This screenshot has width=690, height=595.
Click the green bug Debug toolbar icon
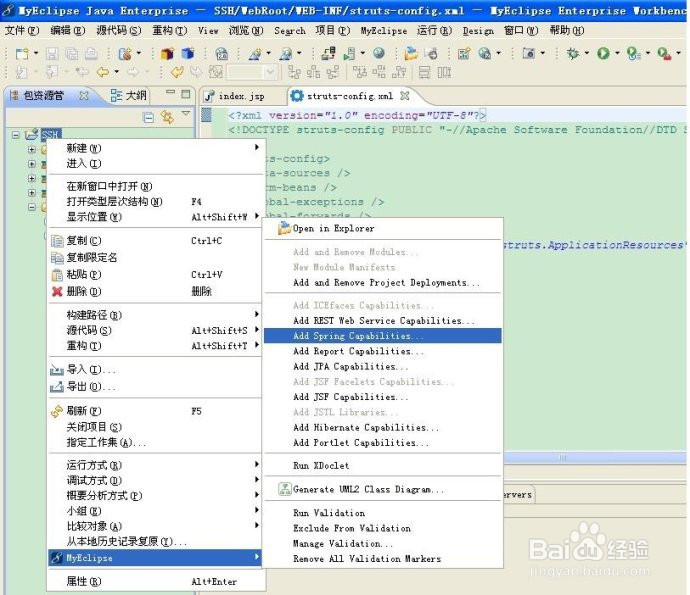tap(573, 54)
